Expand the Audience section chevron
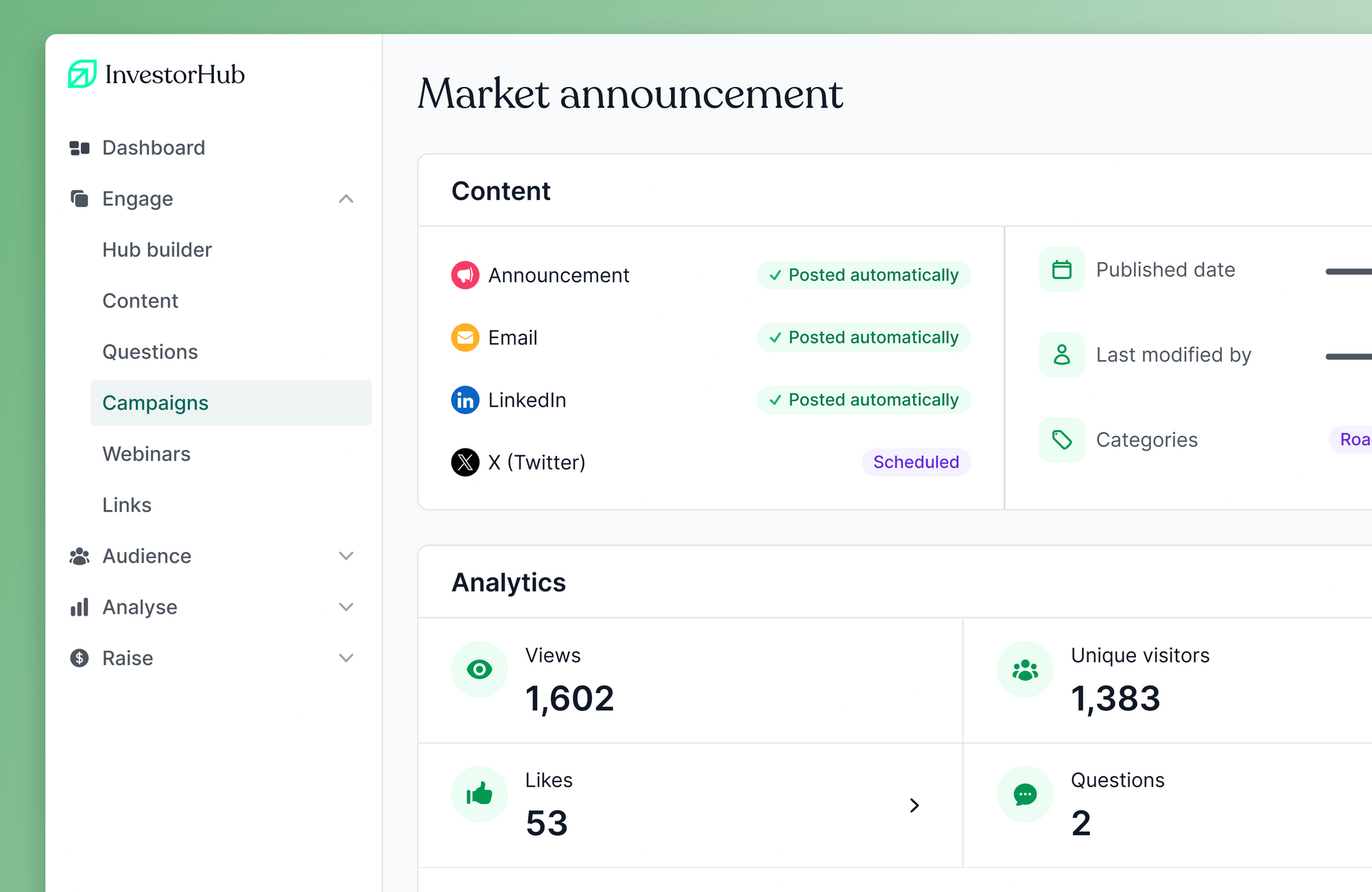The width and height of the screenshot is (1372, 892). (346, 556)
